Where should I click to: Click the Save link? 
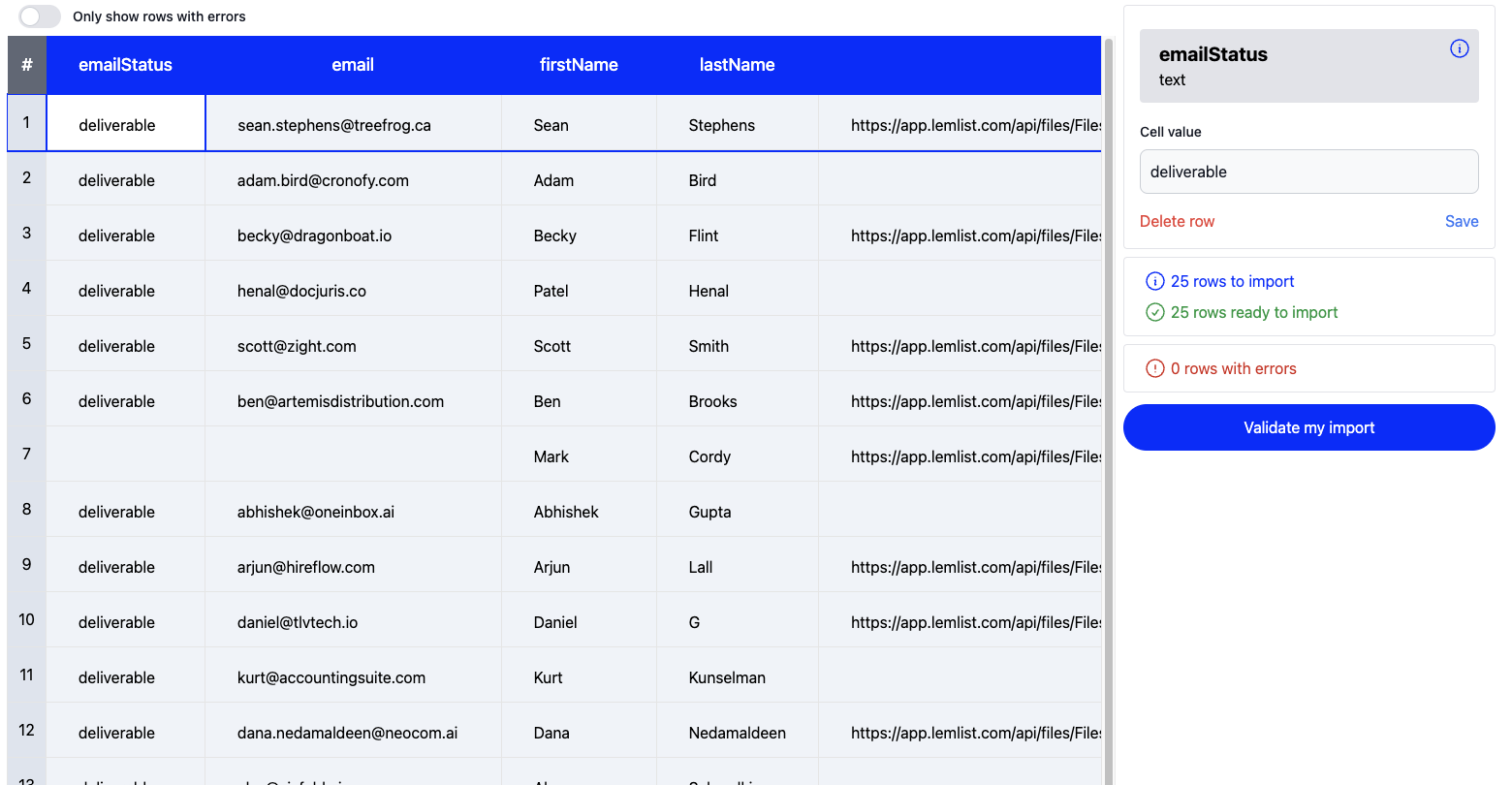click(x=1461, y=221)
